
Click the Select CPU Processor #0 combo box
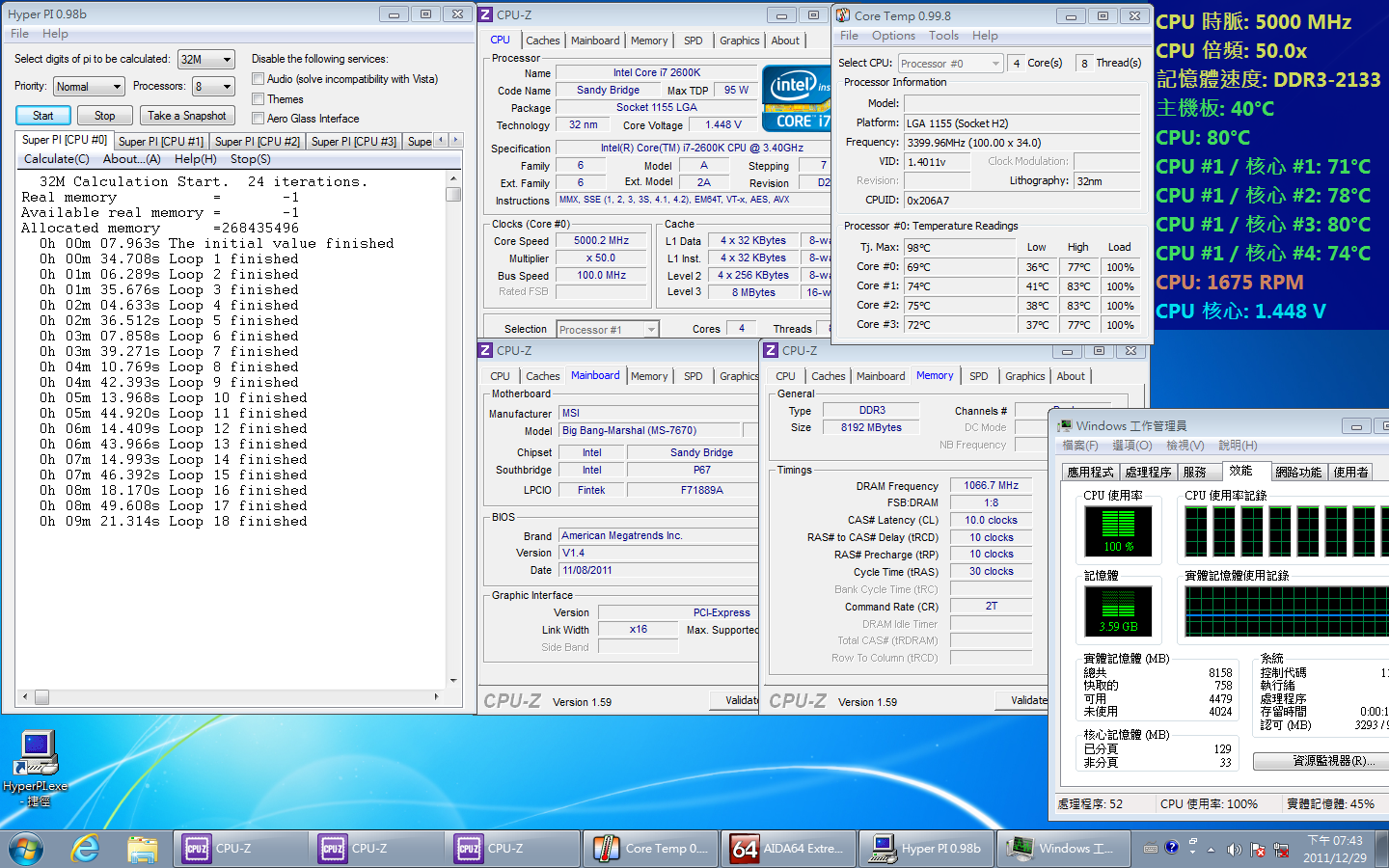(950, 64)
